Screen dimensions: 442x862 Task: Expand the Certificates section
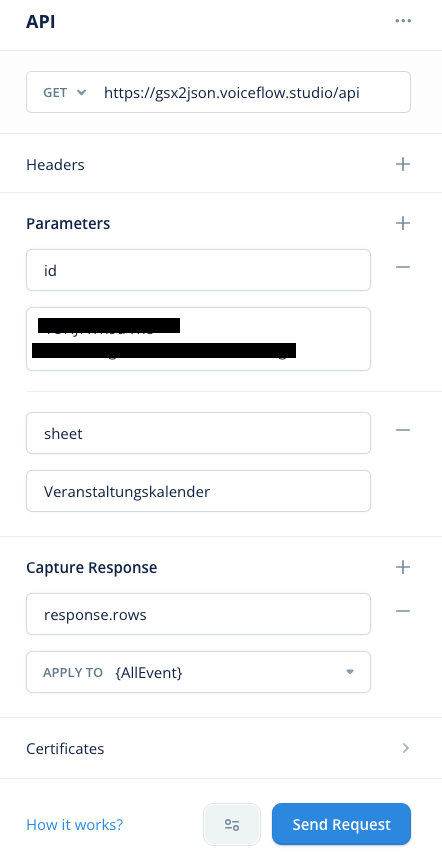pos(220,748)
